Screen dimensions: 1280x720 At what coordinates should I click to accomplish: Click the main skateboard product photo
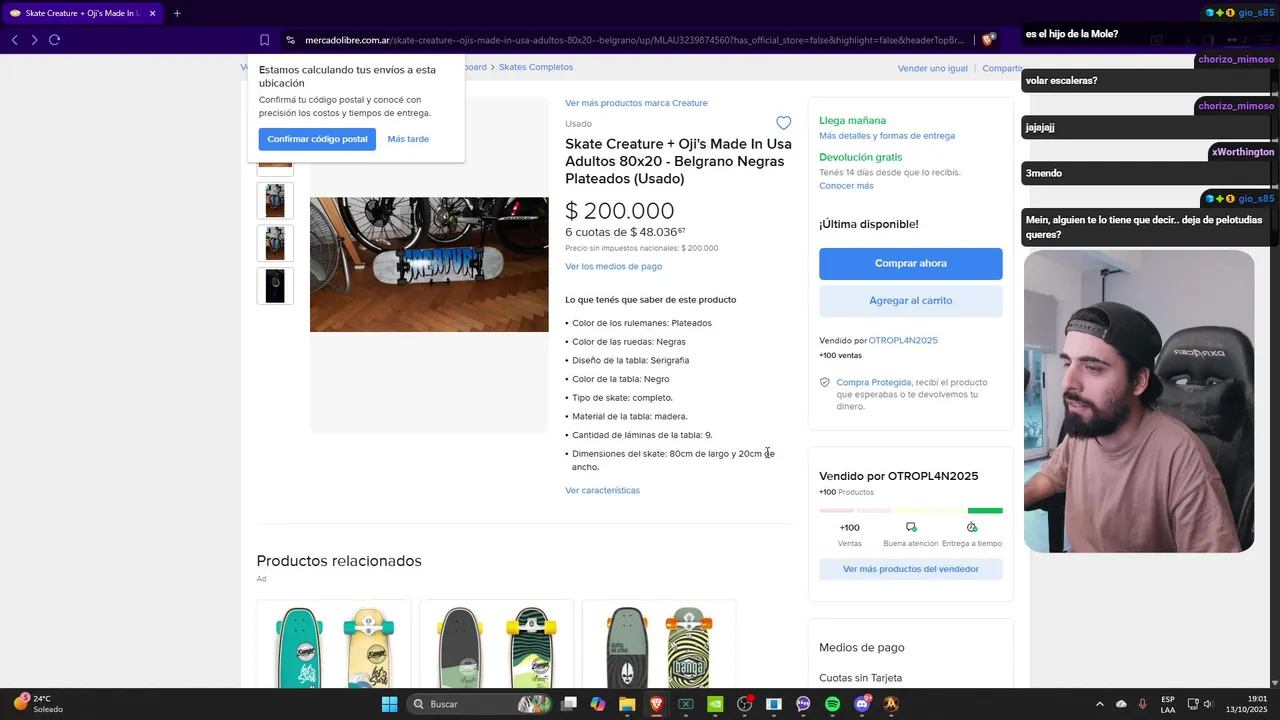(x=429, y=264)
